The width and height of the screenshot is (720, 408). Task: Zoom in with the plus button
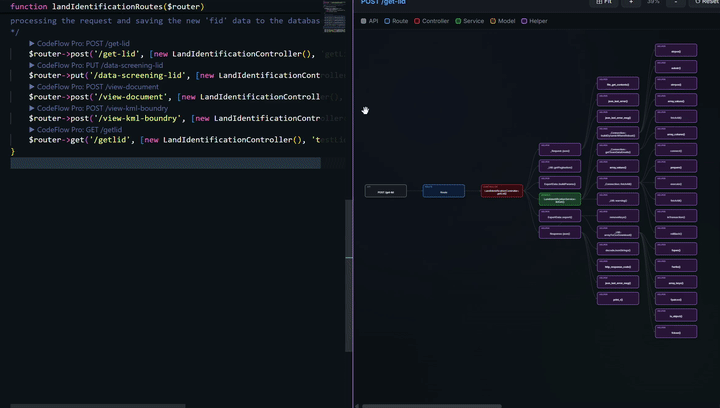click(631, 2)
